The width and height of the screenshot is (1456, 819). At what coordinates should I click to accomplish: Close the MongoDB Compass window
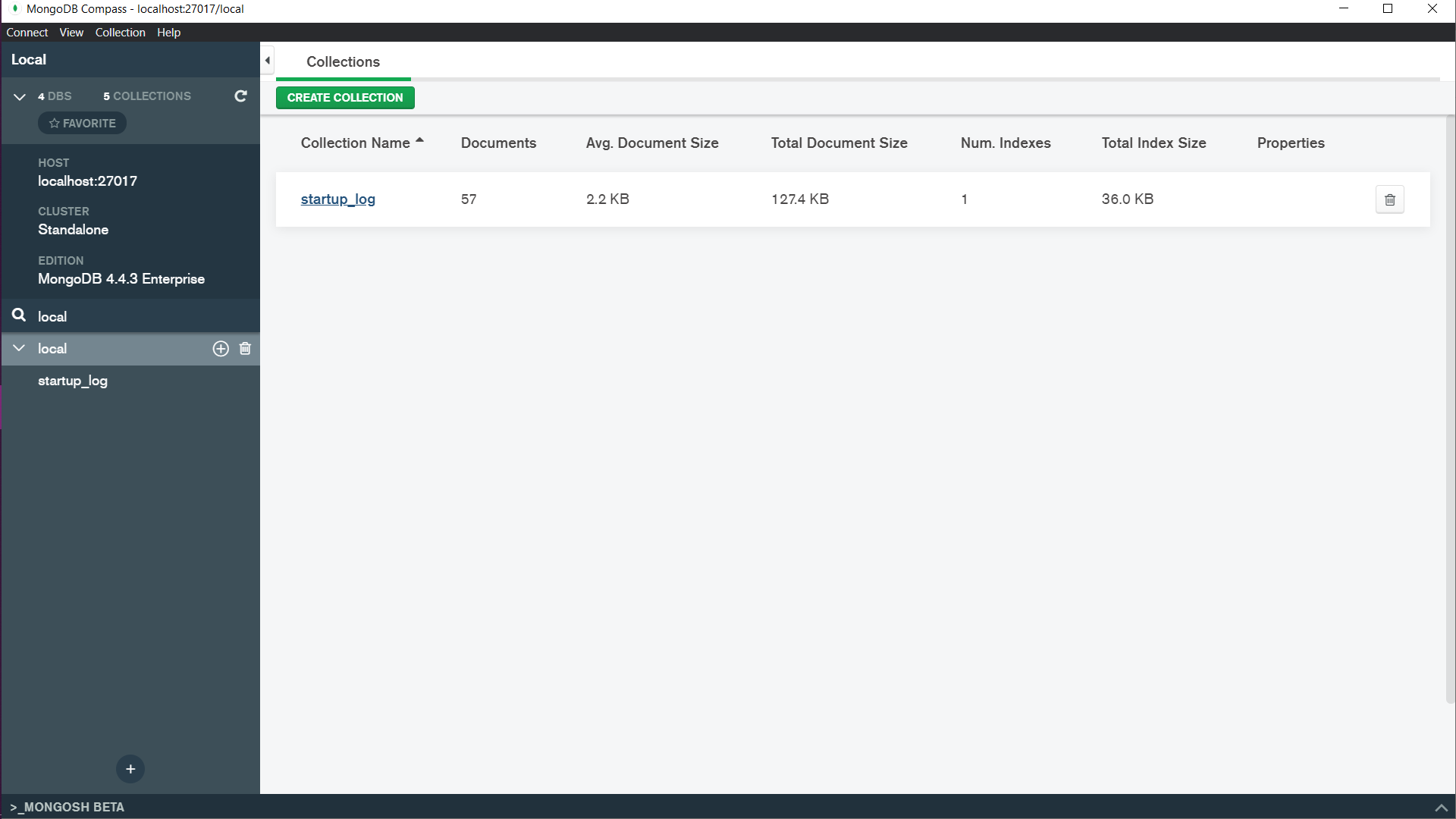pyautogui.click(x=1432, y=9)
